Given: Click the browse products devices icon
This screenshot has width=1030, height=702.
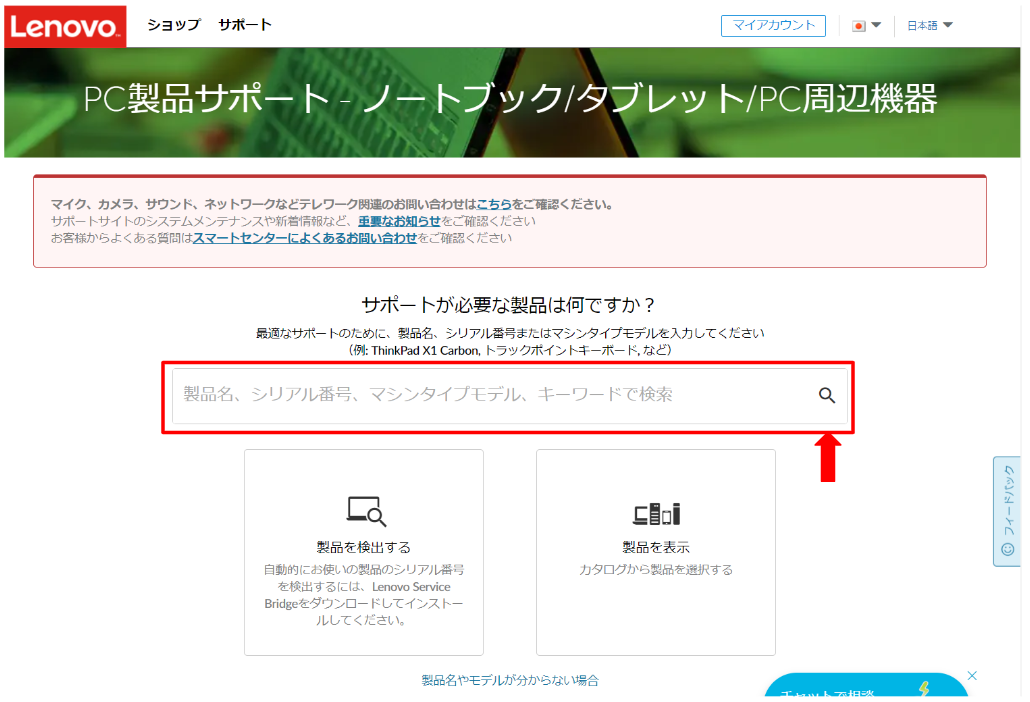Looking at the screenshot, I should [x=656, y=514].
